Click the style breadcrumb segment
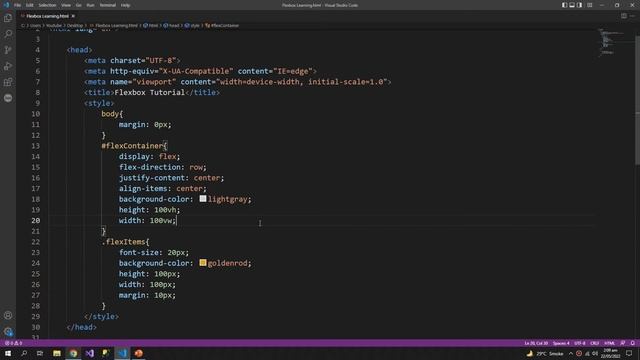 (192, 25)
